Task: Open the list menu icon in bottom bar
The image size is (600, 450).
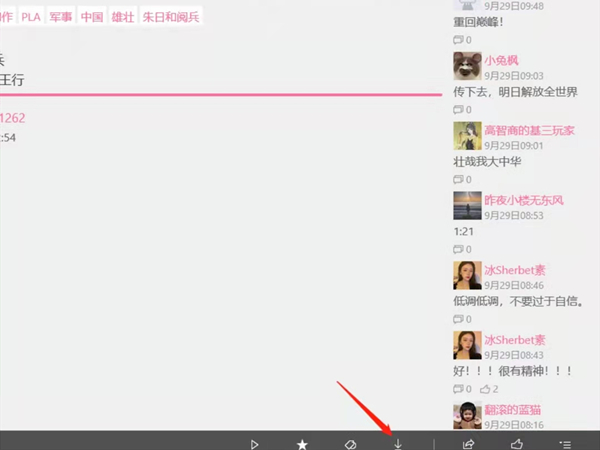Action: pyautogui.click(x=565, y=444)
